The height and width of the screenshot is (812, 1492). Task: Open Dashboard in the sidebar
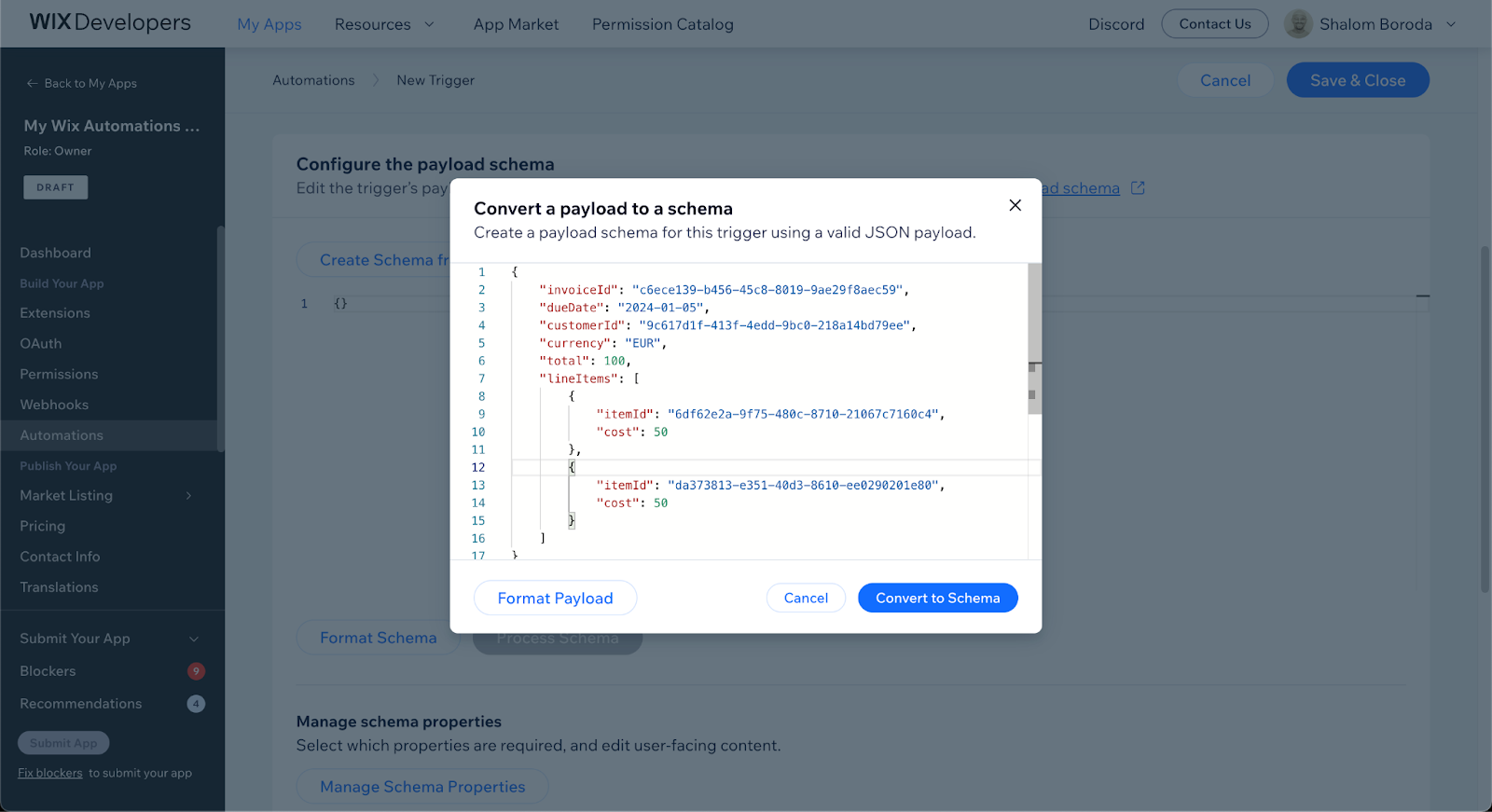56,253
